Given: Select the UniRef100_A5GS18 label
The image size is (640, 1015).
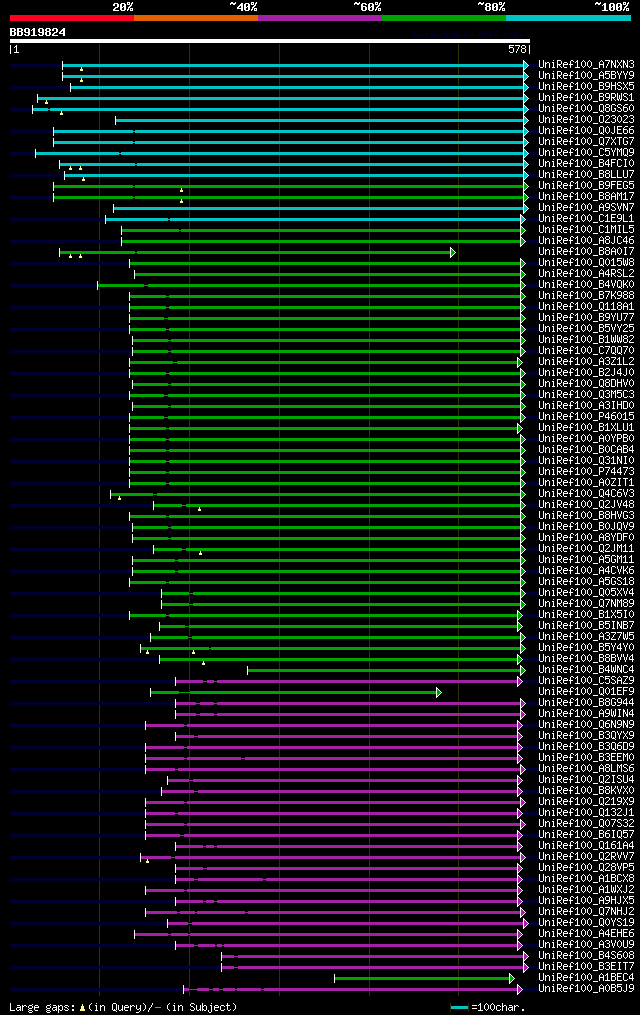Looking at the screenshot, I should pyautogui.click(x=586, y=582).
